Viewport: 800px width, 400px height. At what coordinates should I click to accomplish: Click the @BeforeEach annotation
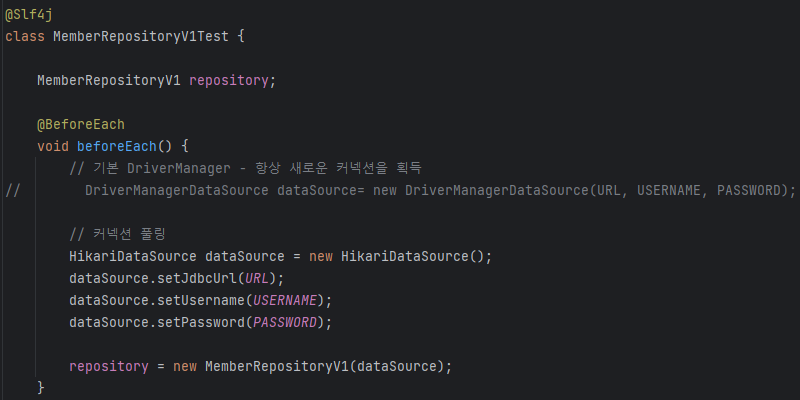(81, 124)
